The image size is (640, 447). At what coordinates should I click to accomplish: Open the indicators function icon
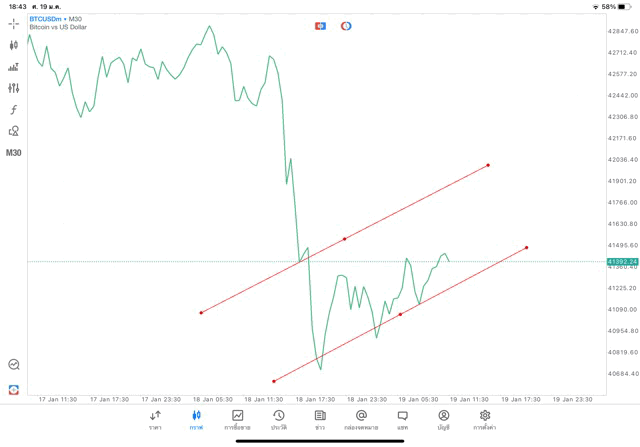[14, 109]
